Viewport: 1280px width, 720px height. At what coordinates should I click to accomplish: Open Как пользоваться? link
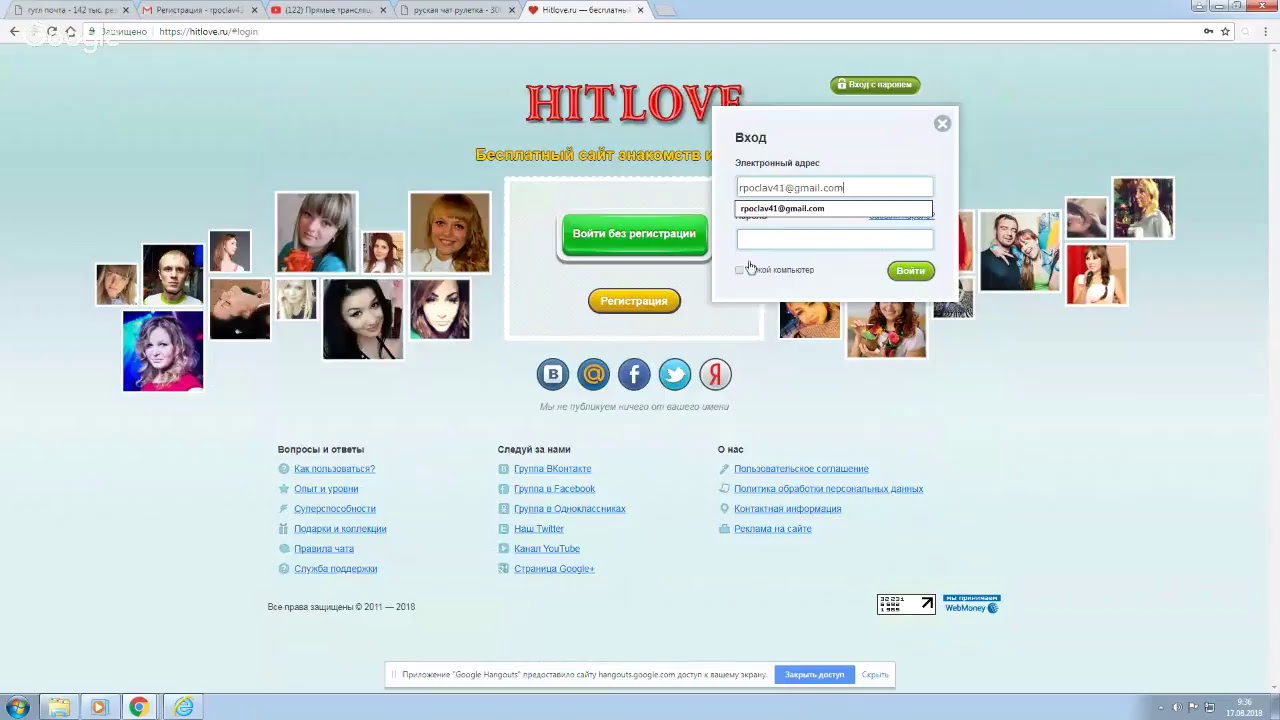pos(334,469)
